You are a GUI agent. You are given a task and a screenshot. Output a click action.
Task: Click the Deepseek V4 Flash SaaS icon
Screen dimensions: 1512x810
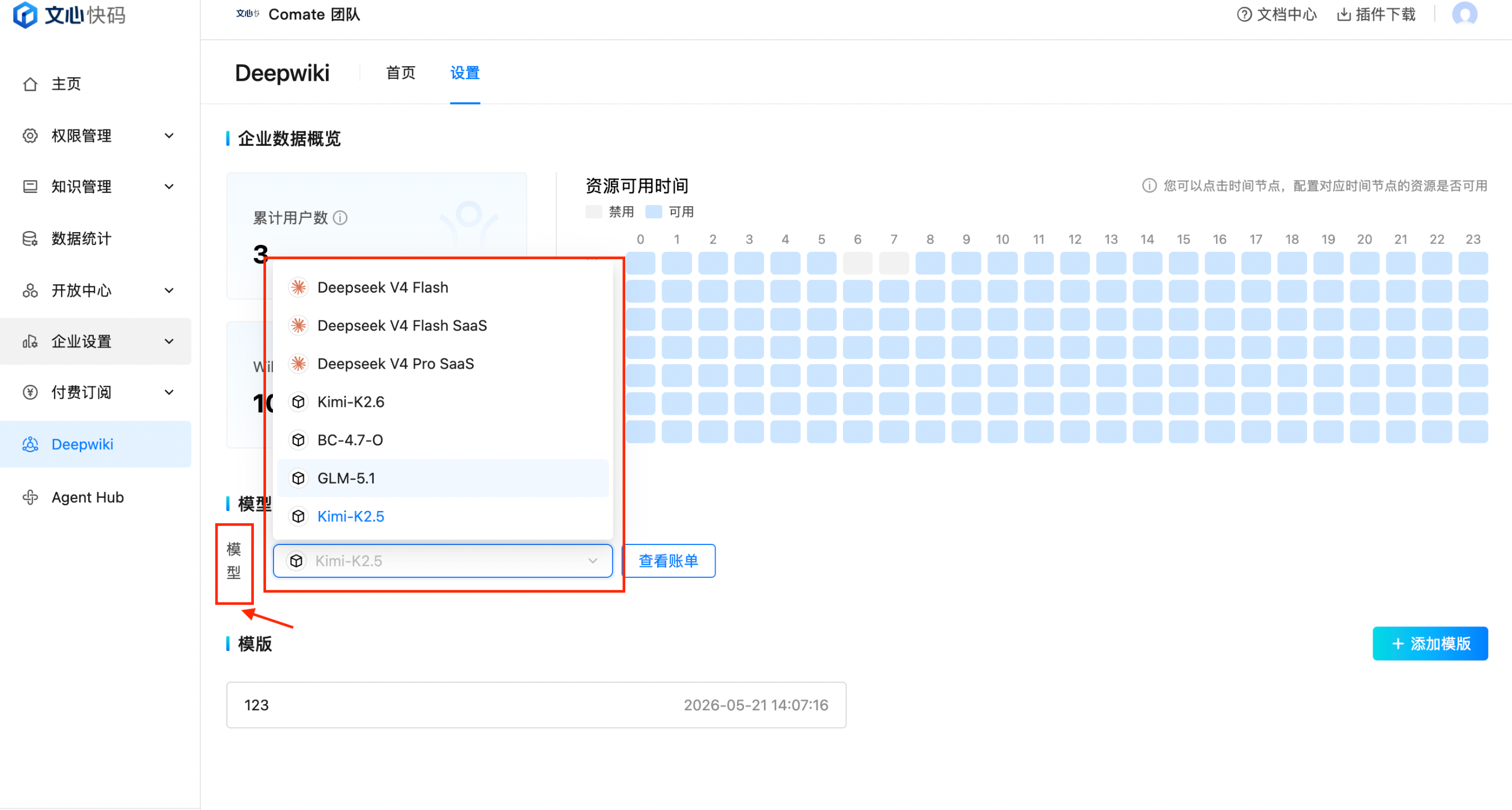(x=298, y=325)
